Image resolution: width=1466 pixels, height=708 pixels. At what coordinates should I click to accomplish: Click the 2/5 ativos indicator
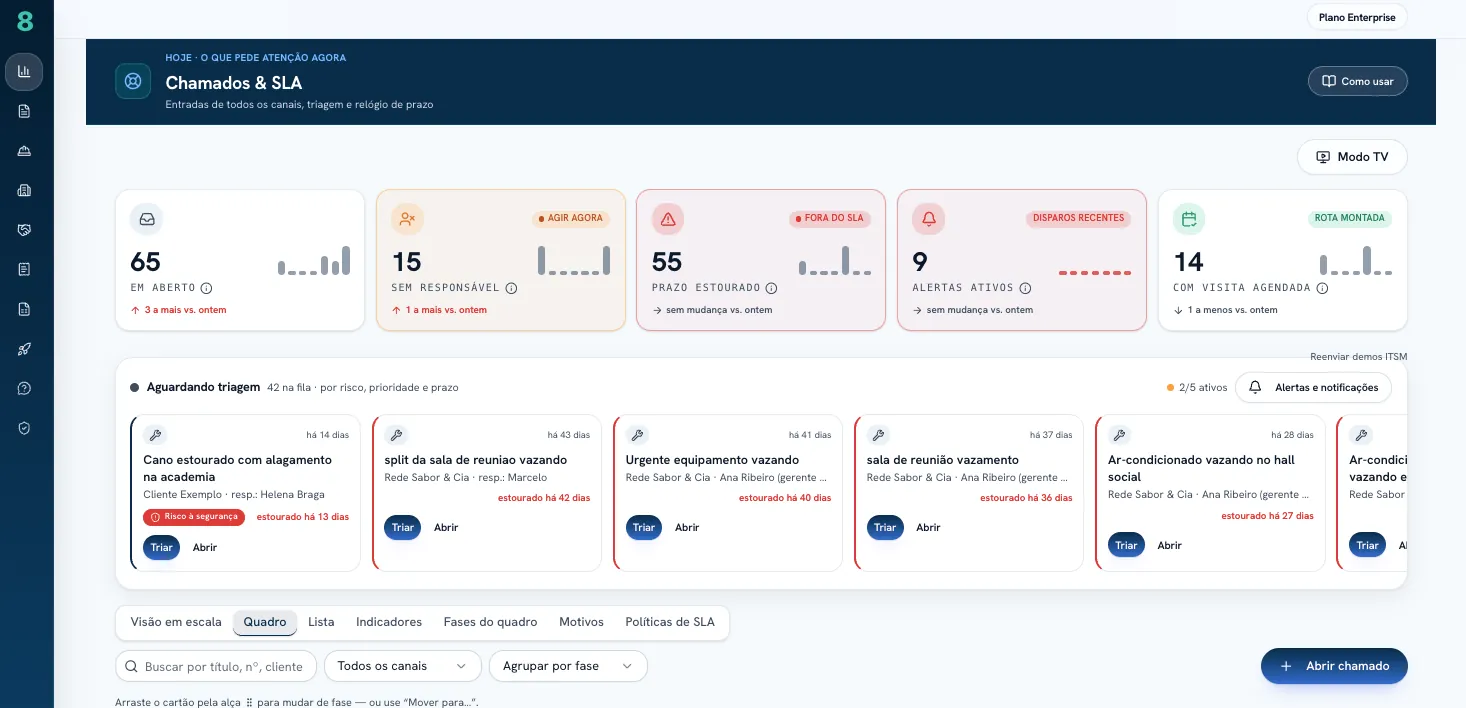coord(1197,387)
